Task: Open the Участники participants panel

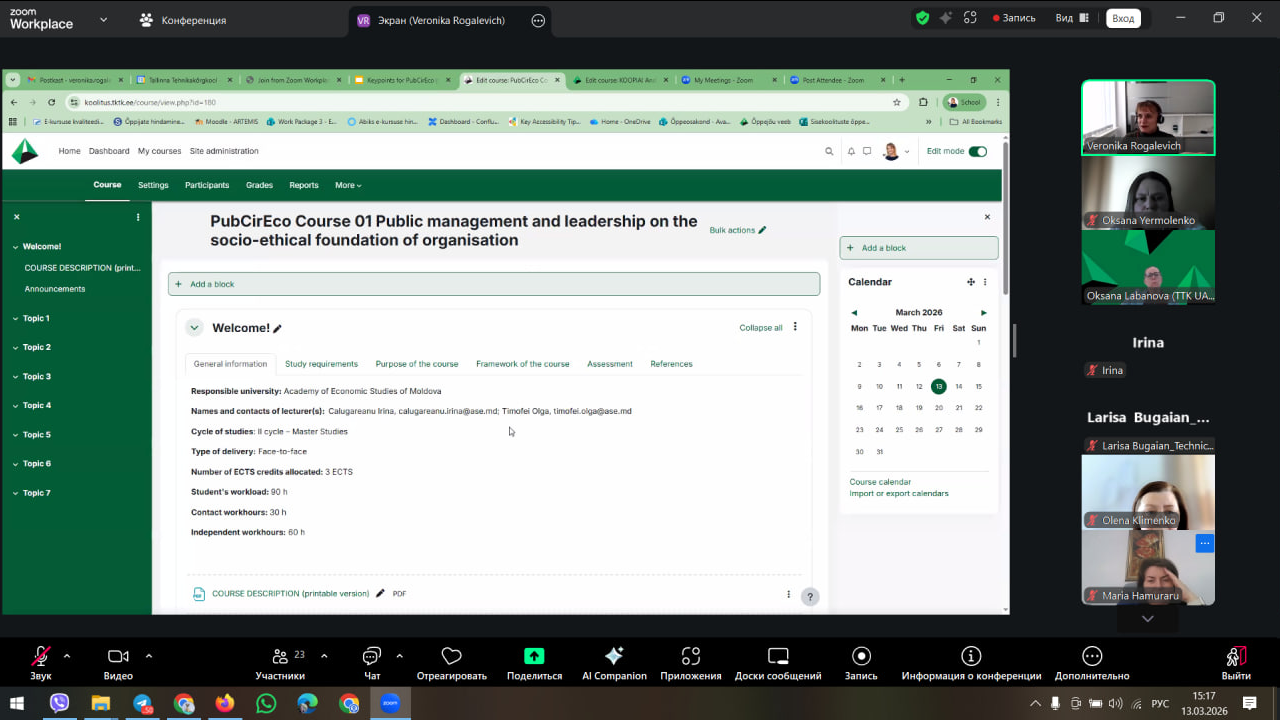Action: (280, 657)
